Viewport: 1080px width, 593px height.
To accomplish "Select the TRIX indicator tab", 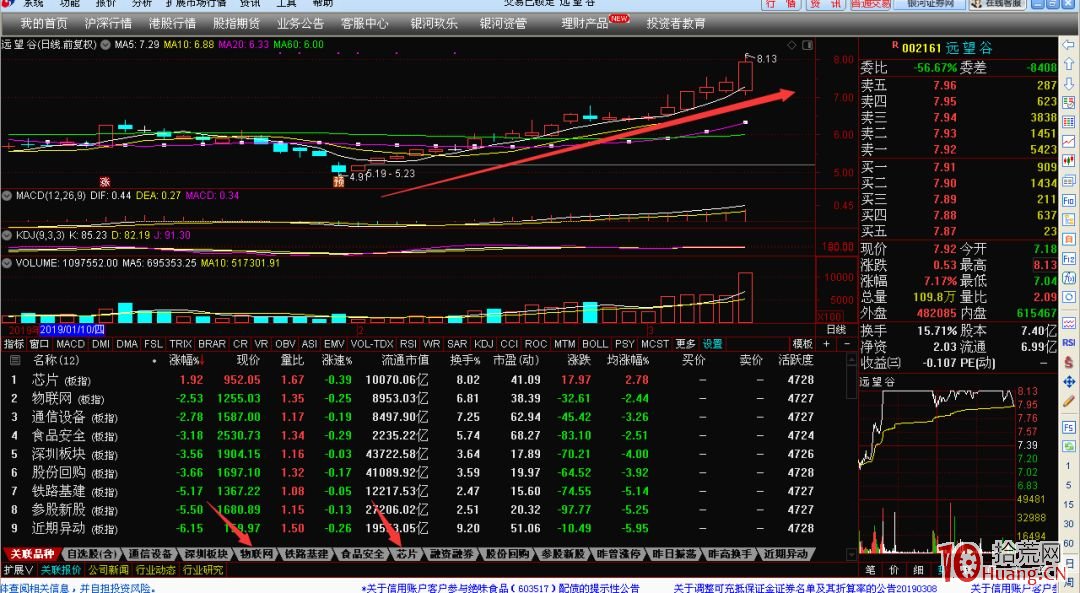I will 180,344.
